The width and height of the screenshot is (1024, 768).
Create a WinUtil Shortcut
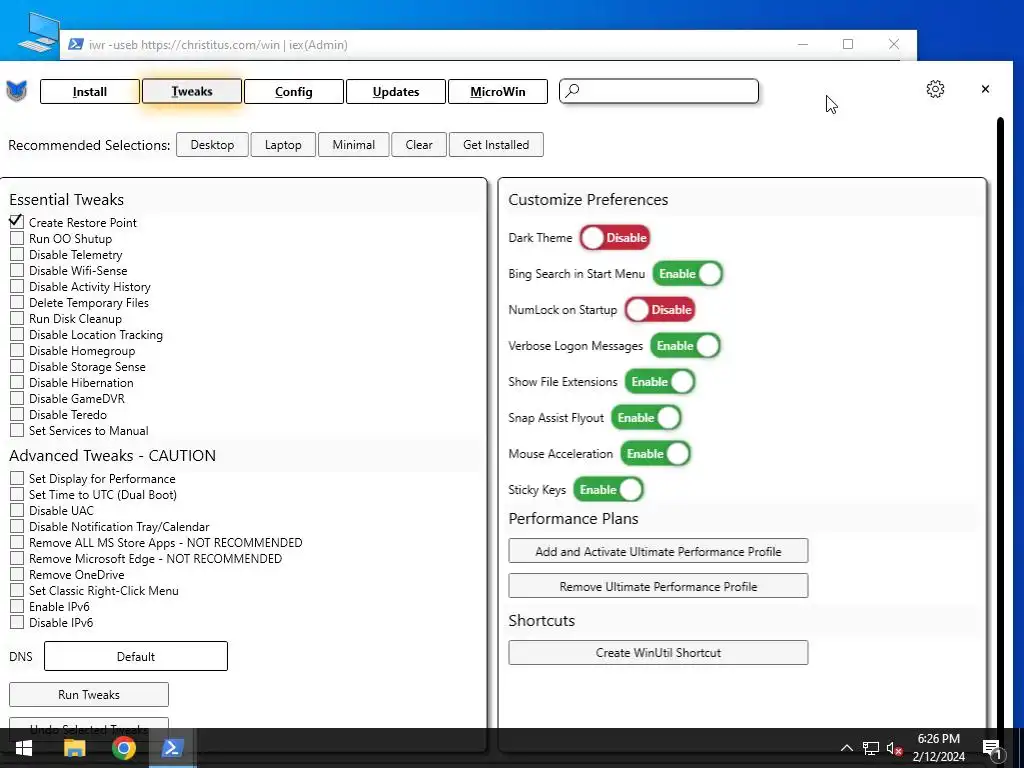click(658, 652)
